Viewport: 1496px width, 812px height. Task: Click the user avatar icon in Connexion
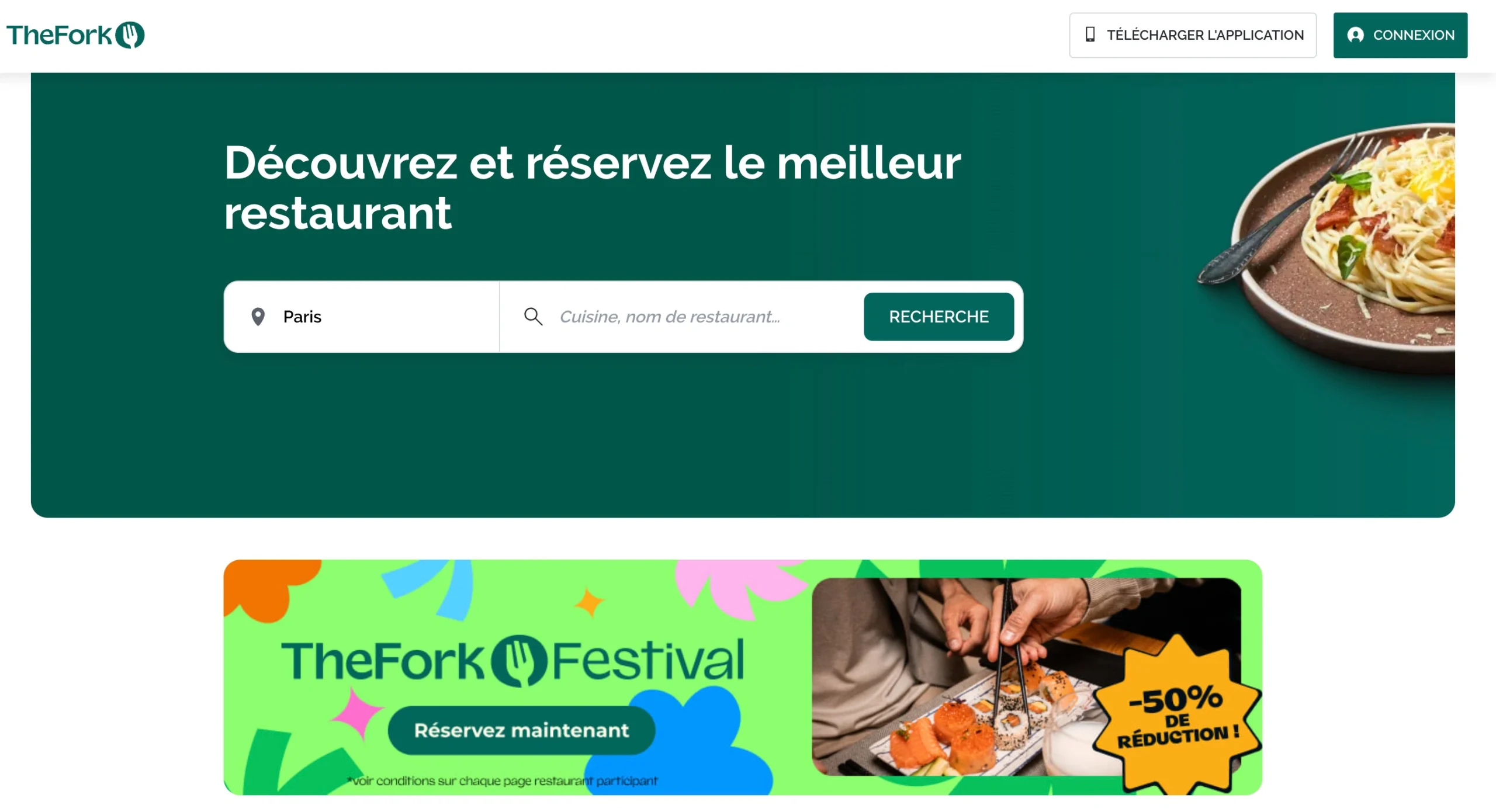tap(1355, 35)
